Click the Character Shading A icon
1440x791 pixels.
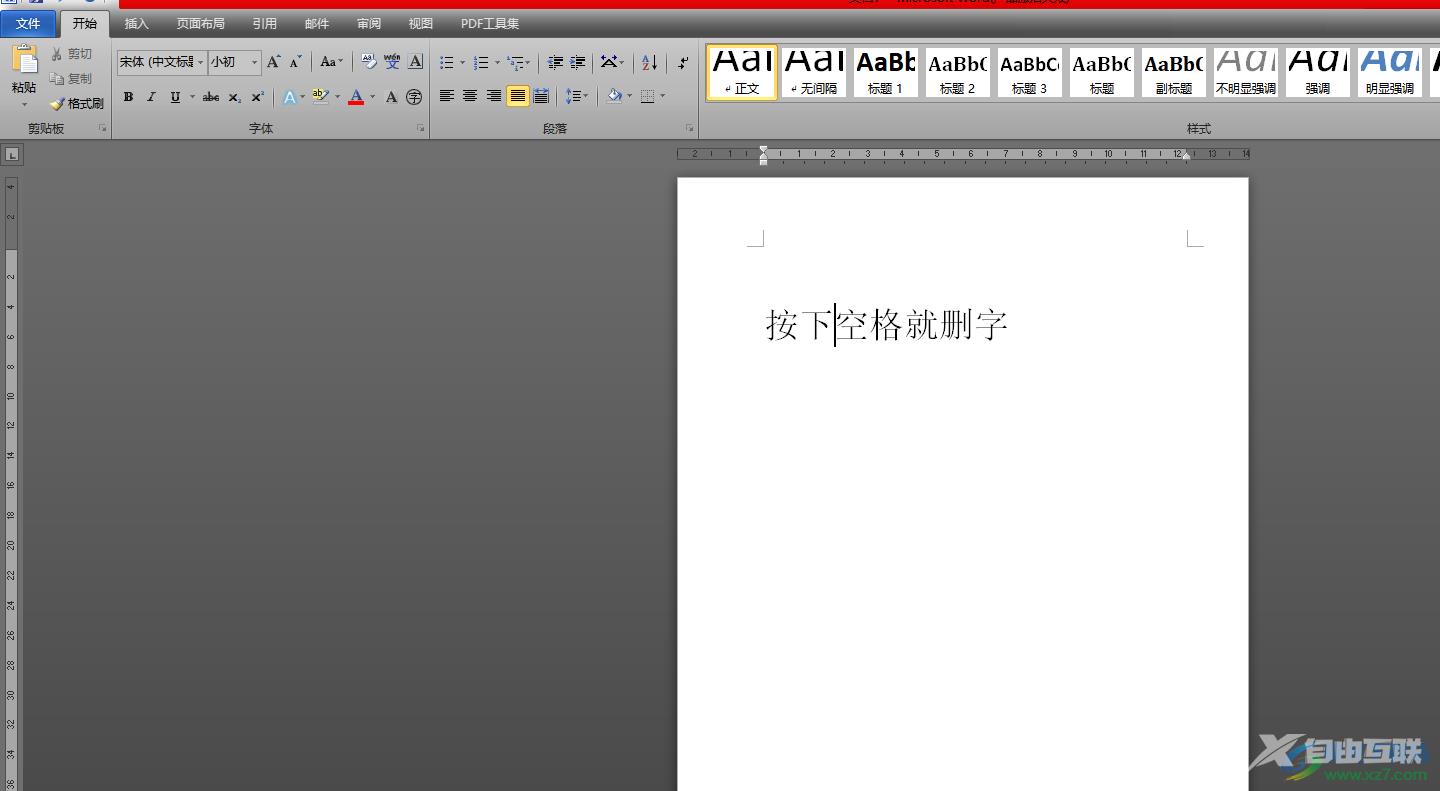pos(391,97)
